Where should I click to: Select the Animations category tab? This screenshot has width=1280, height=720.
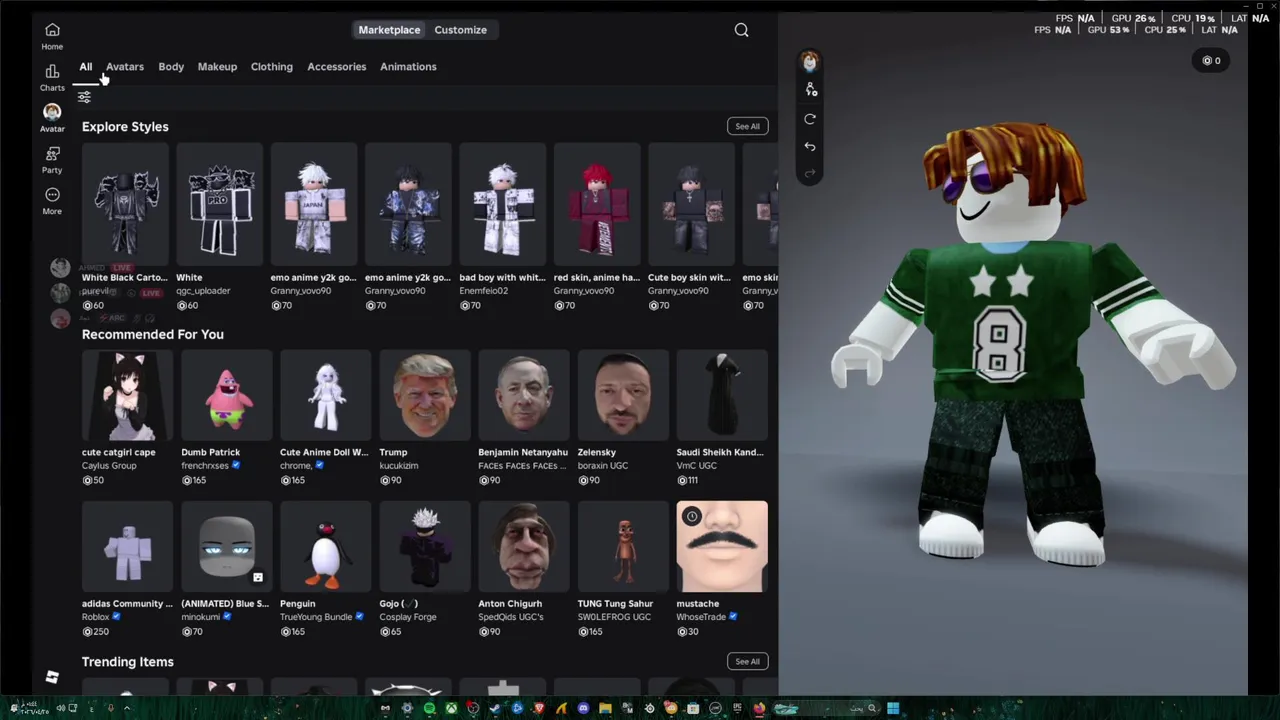(408, 67)
